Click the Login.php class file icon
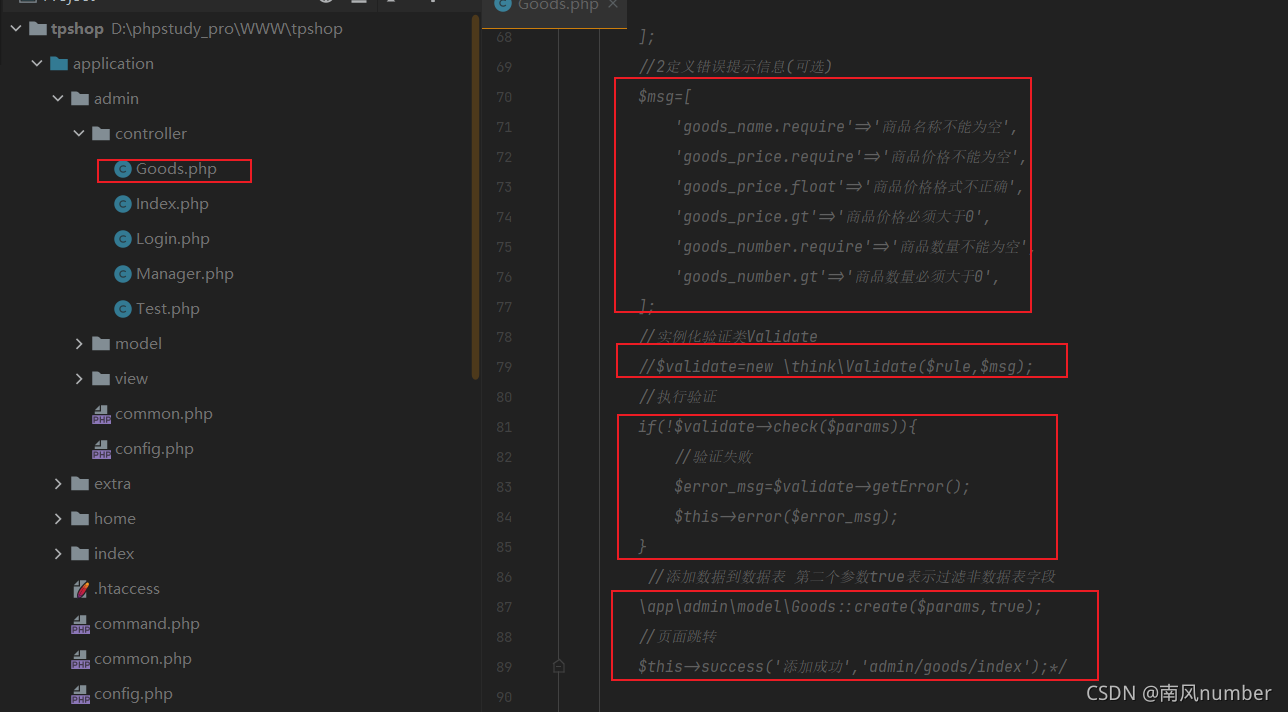The image size is (1288, 712). click(123, 239)
